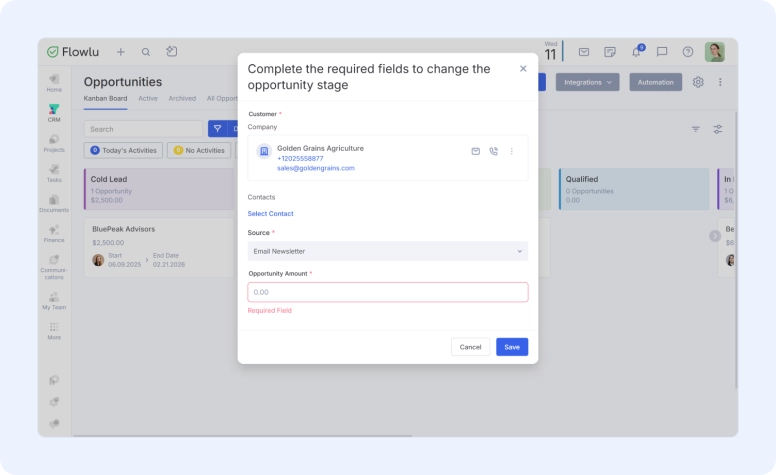This screenshot has height=475, width=776.
Task: Open the notes icon in top bar
Action: 610,52
